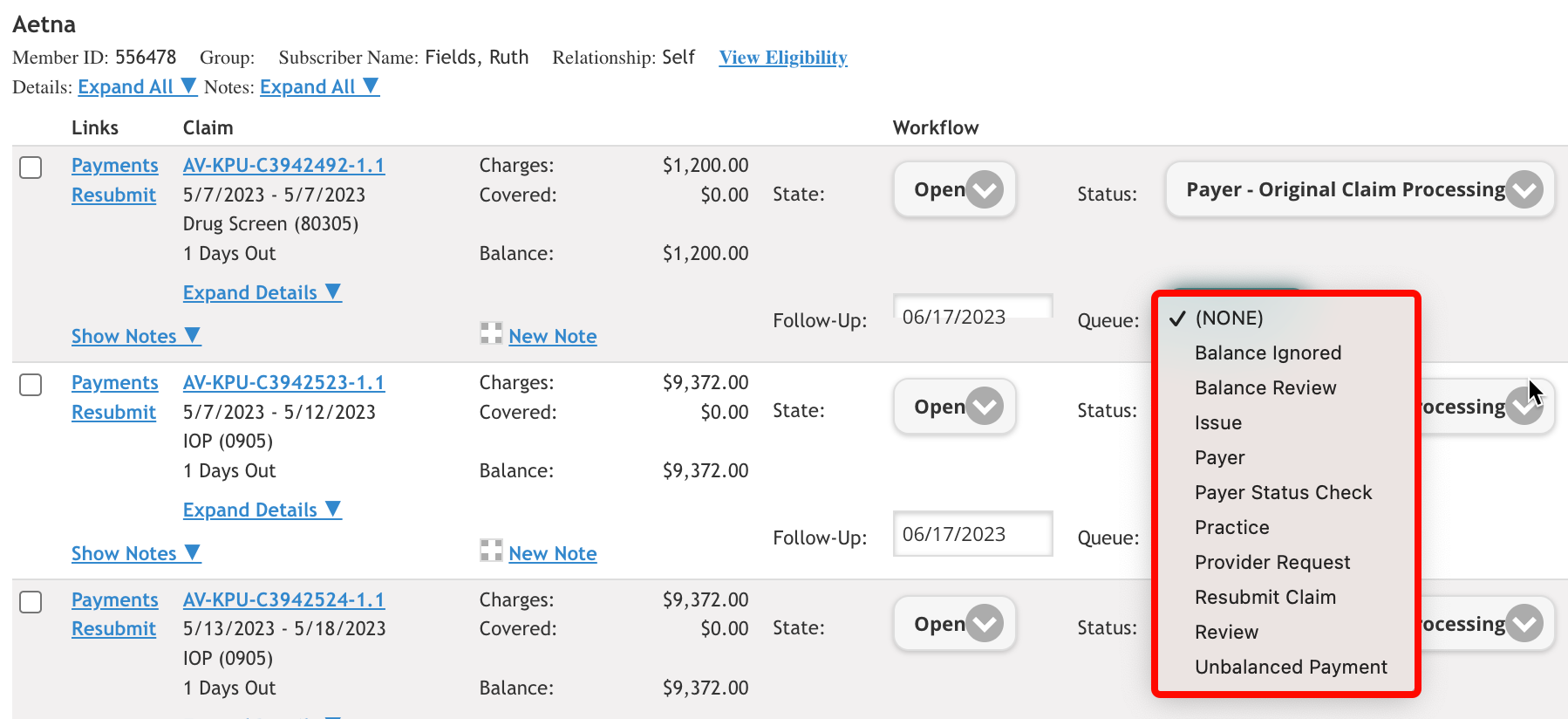Click the Follow-Up date field showing 06/17/2023 for IOP claim

pos(971,534)
